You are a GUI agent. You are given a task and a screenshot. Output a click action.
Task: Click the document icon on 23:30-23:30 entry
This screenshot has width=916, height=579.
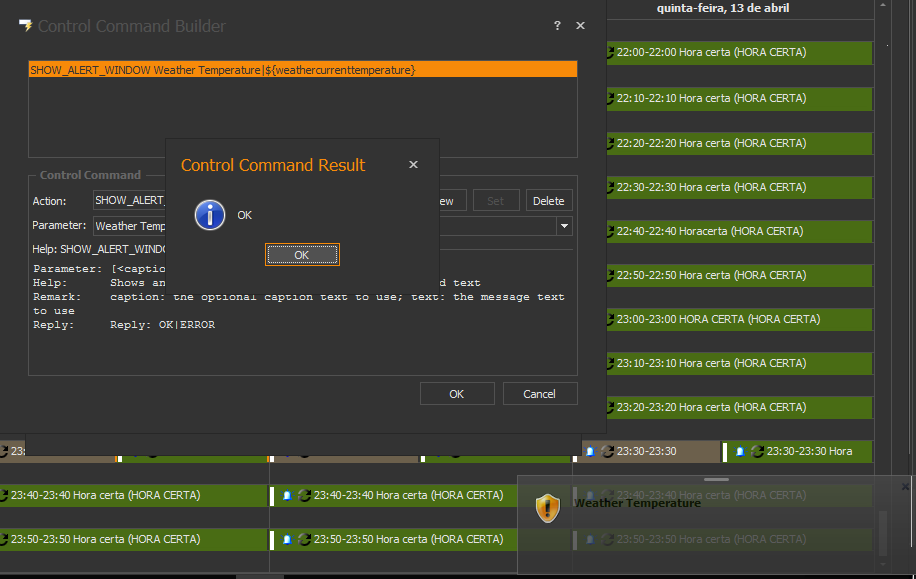click(x=590, y=452)
